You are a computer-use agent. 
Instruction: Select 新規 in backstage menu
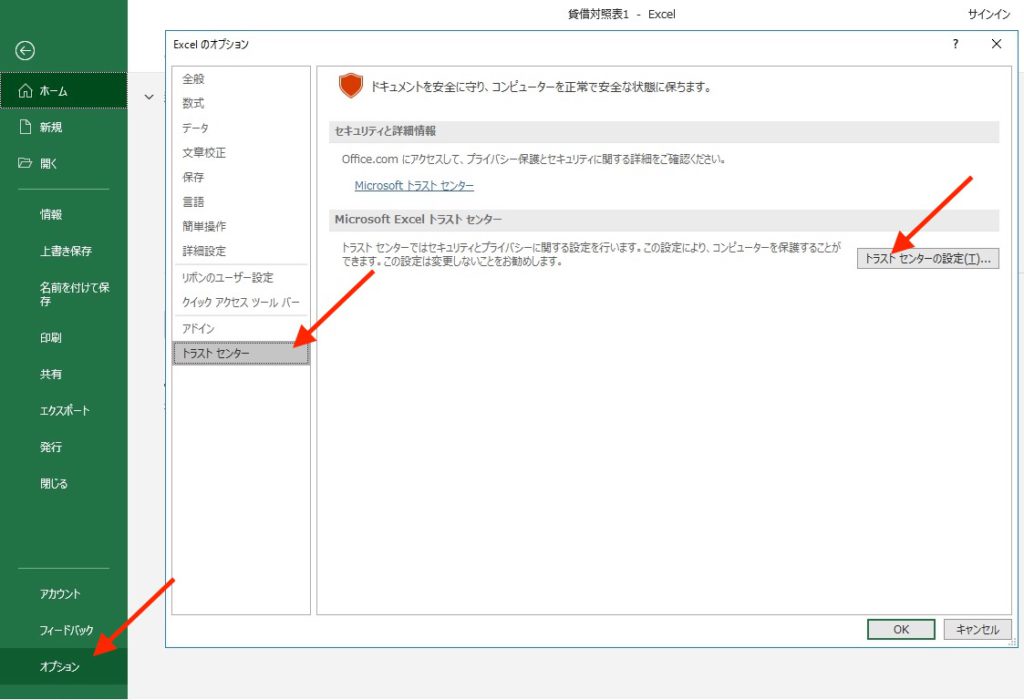point(63,127)
